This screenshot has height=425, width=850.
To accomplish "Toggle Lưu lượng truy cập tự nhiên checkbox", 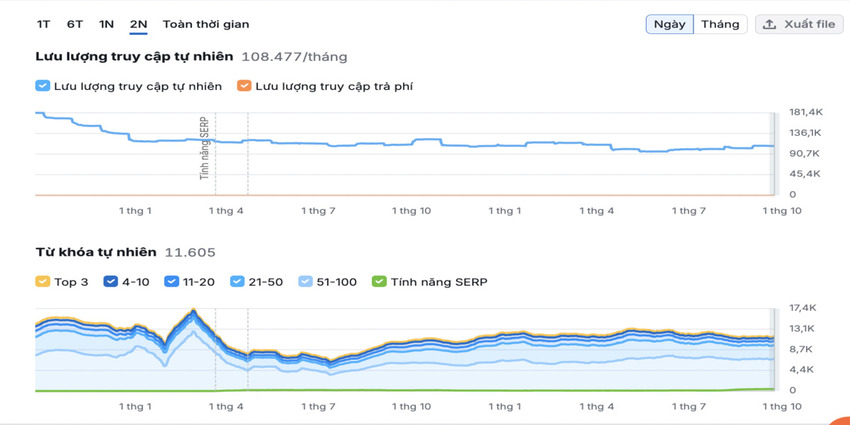I will (42, 86).
